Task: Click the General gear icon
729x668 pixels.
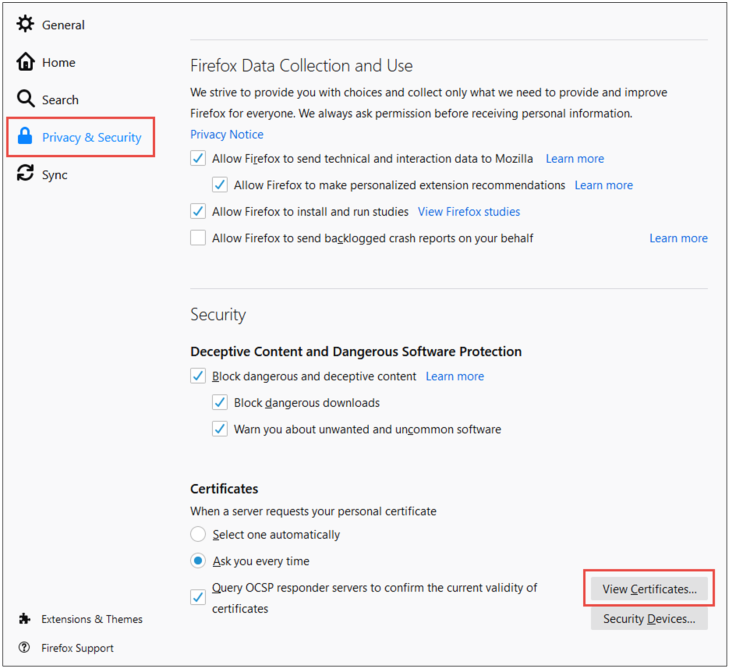Action: pyautogui.click(x=25, y=24)
